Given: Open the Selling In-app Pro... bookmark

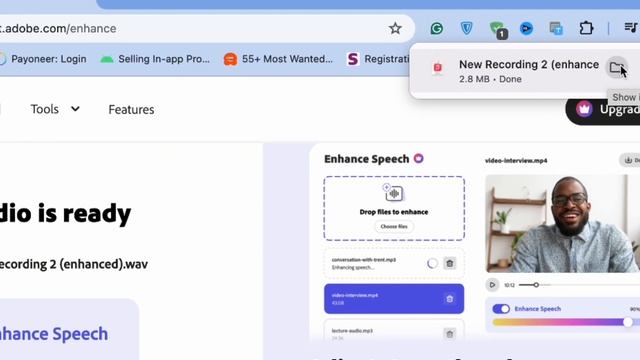Looking at the screenshot, I should click(x=155, y=59).
